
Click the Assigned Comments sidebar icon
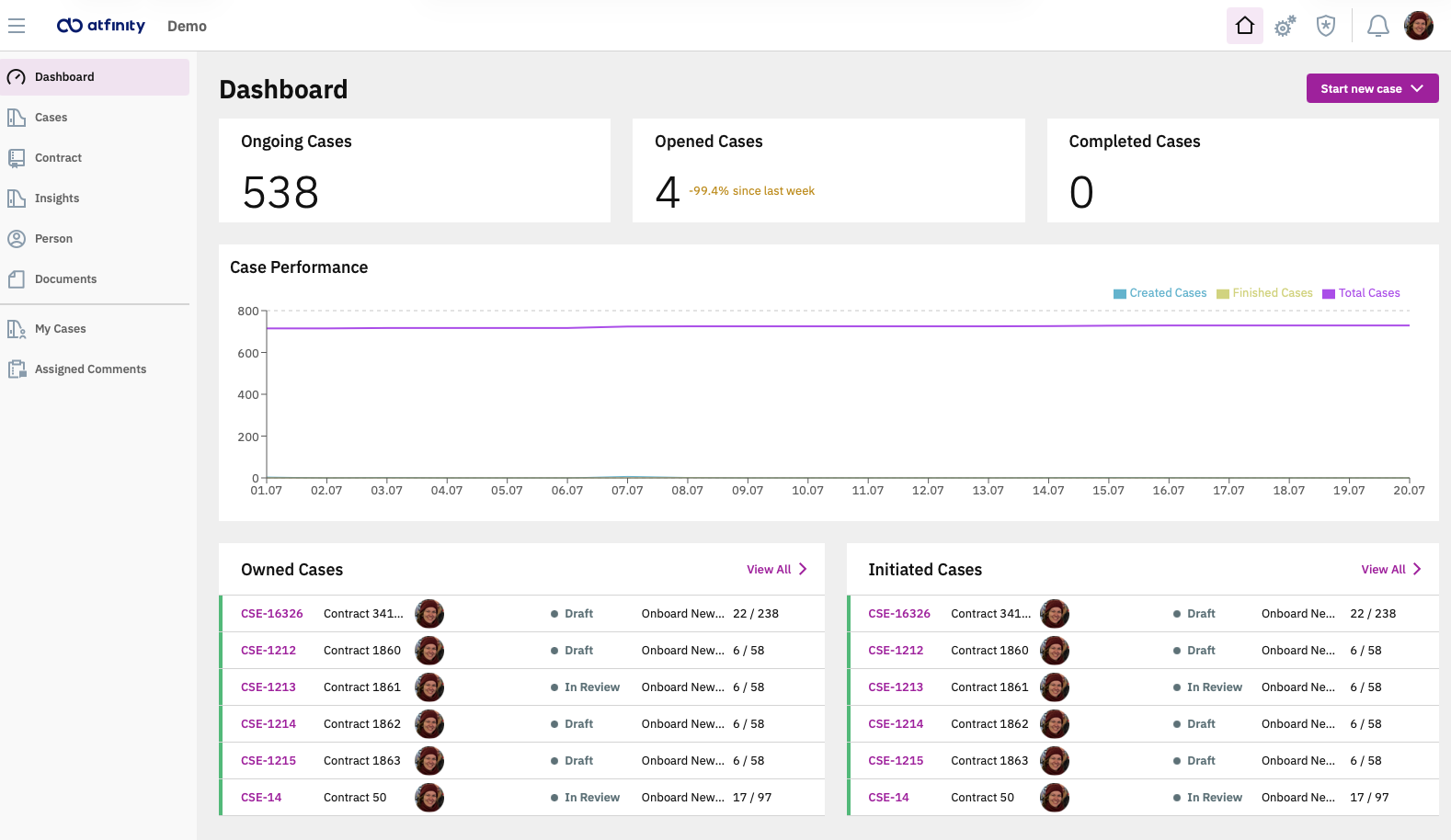tap(17, 369)
